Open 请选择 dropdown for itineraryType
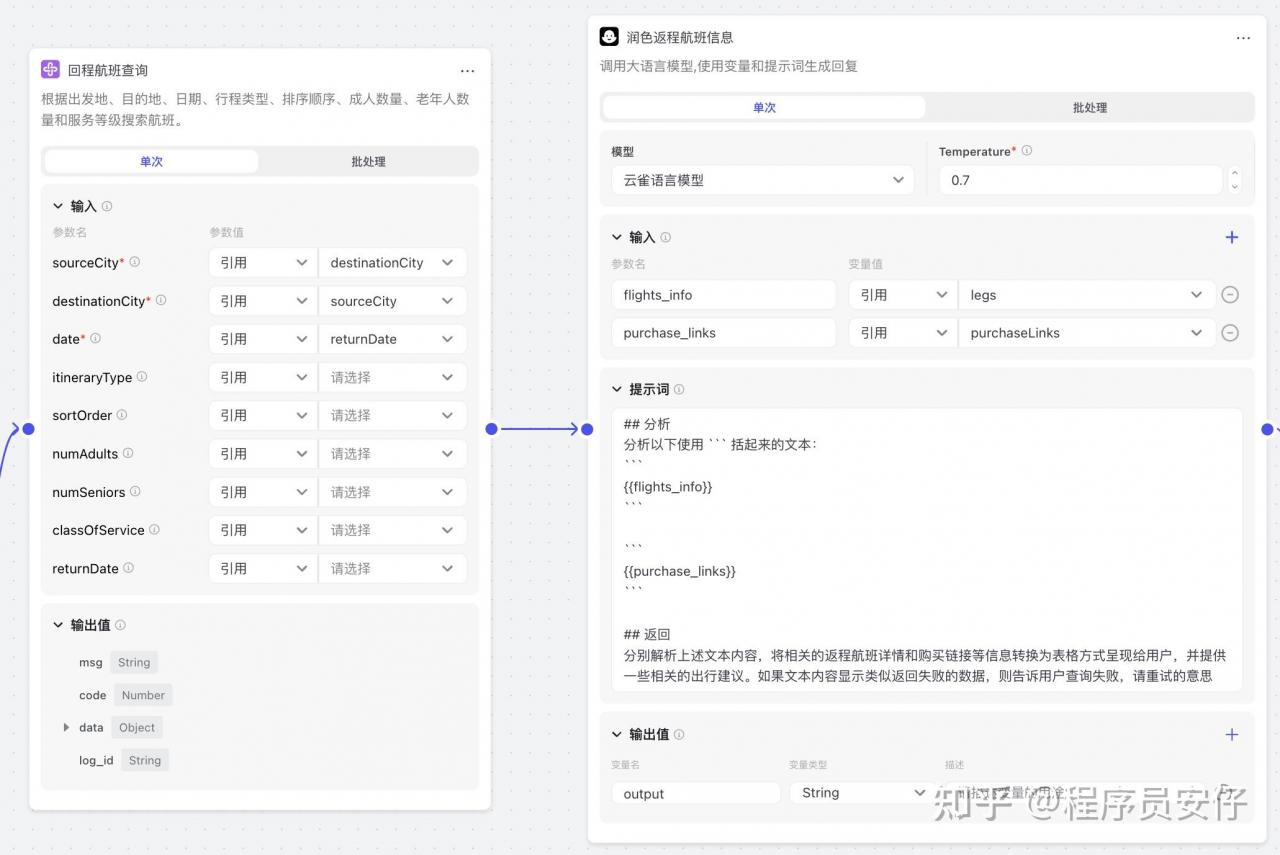This screenshot has width=1280, height=855. pos(392,377)
